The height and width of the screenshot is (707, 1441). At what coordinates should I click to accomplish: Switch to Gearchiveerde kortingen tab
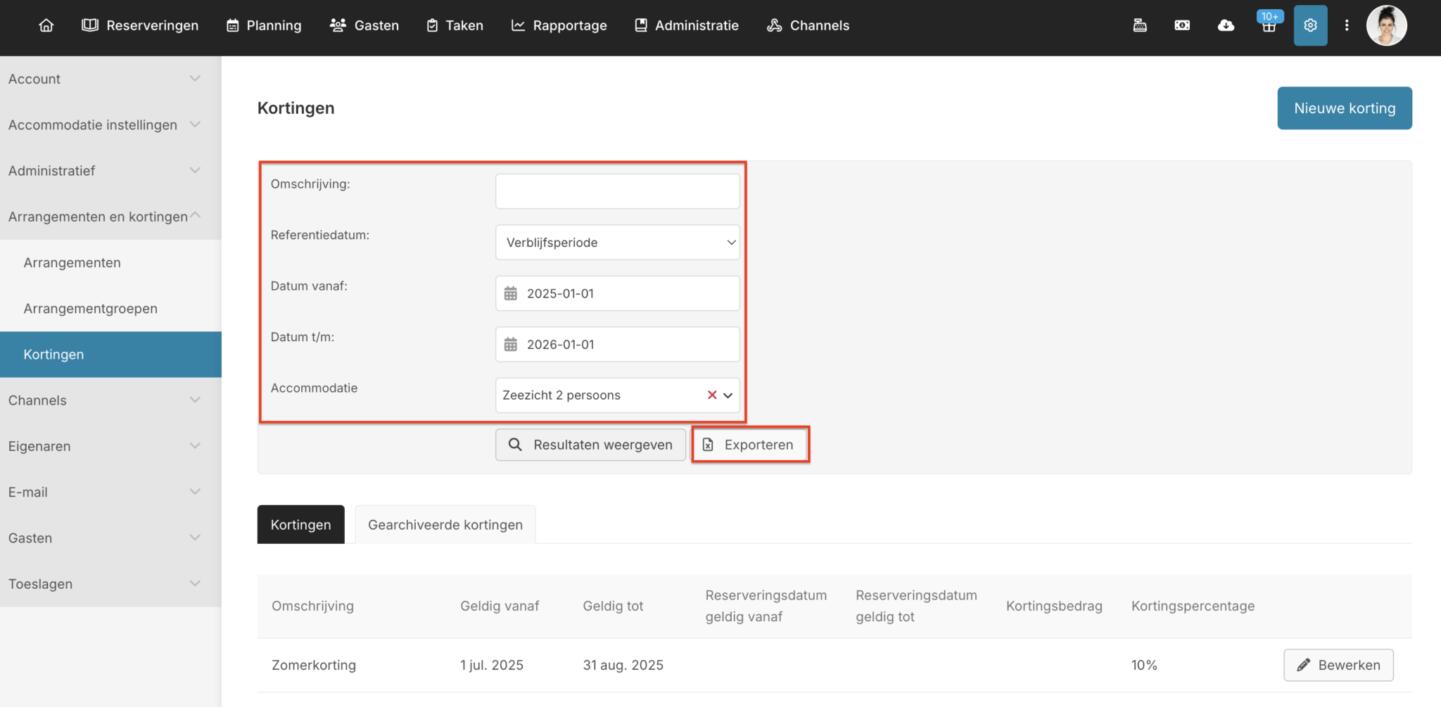coord(445,525)
